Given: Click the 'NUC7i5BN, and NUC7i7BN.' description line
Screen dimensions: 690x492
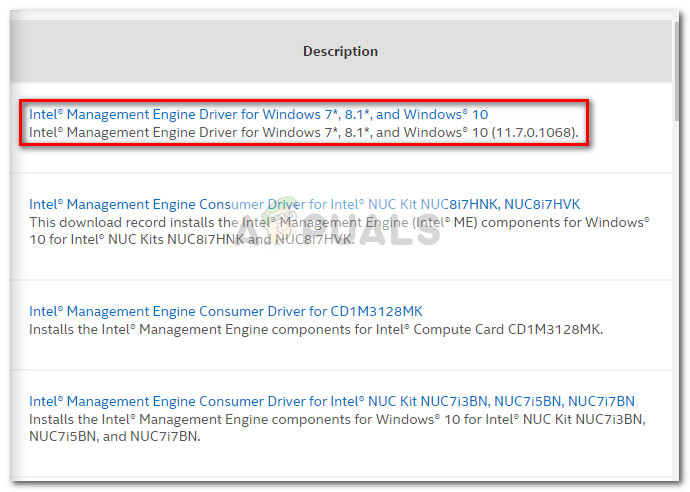Looking at the screenshot, I should pos(115,436).
